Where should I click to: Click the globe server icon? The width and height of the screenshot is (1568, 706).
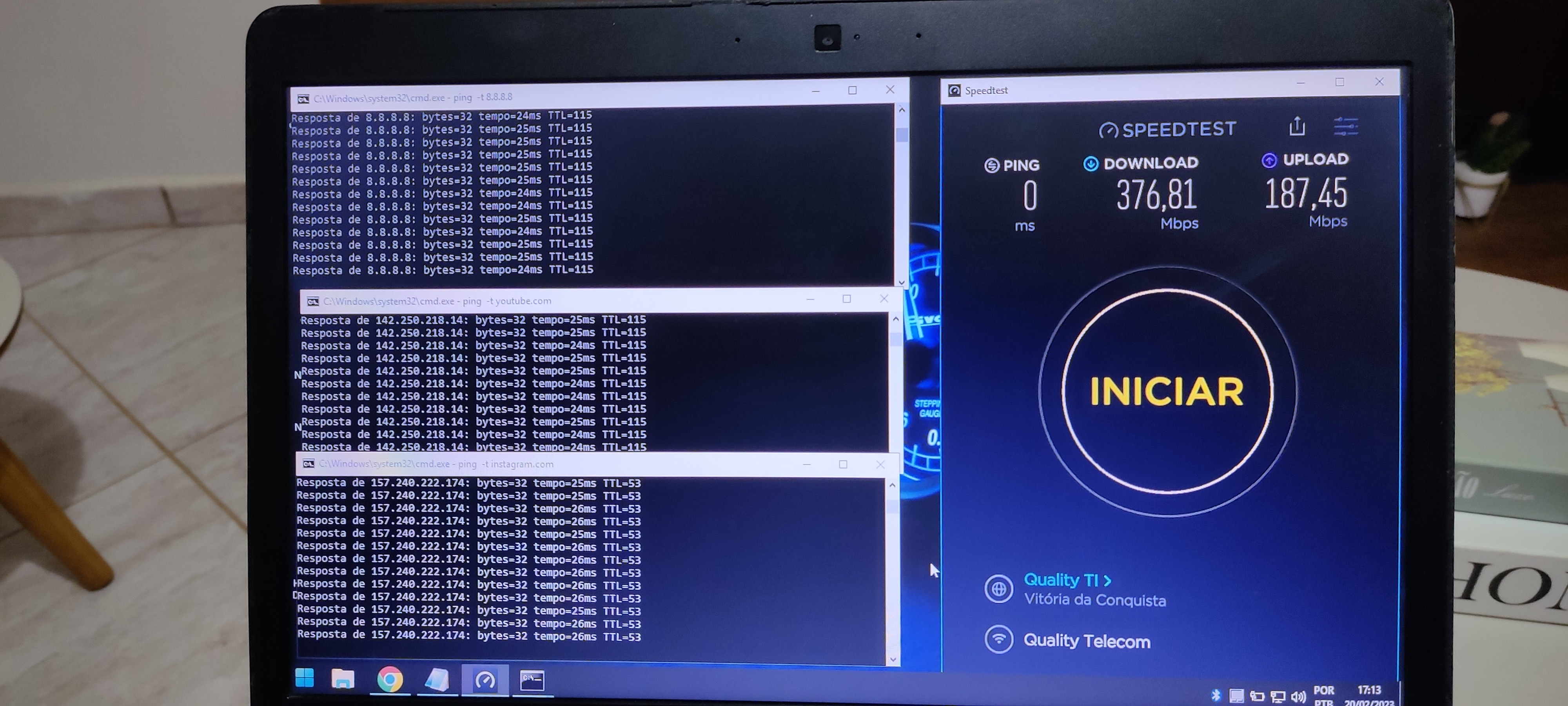tap(998, 588)
